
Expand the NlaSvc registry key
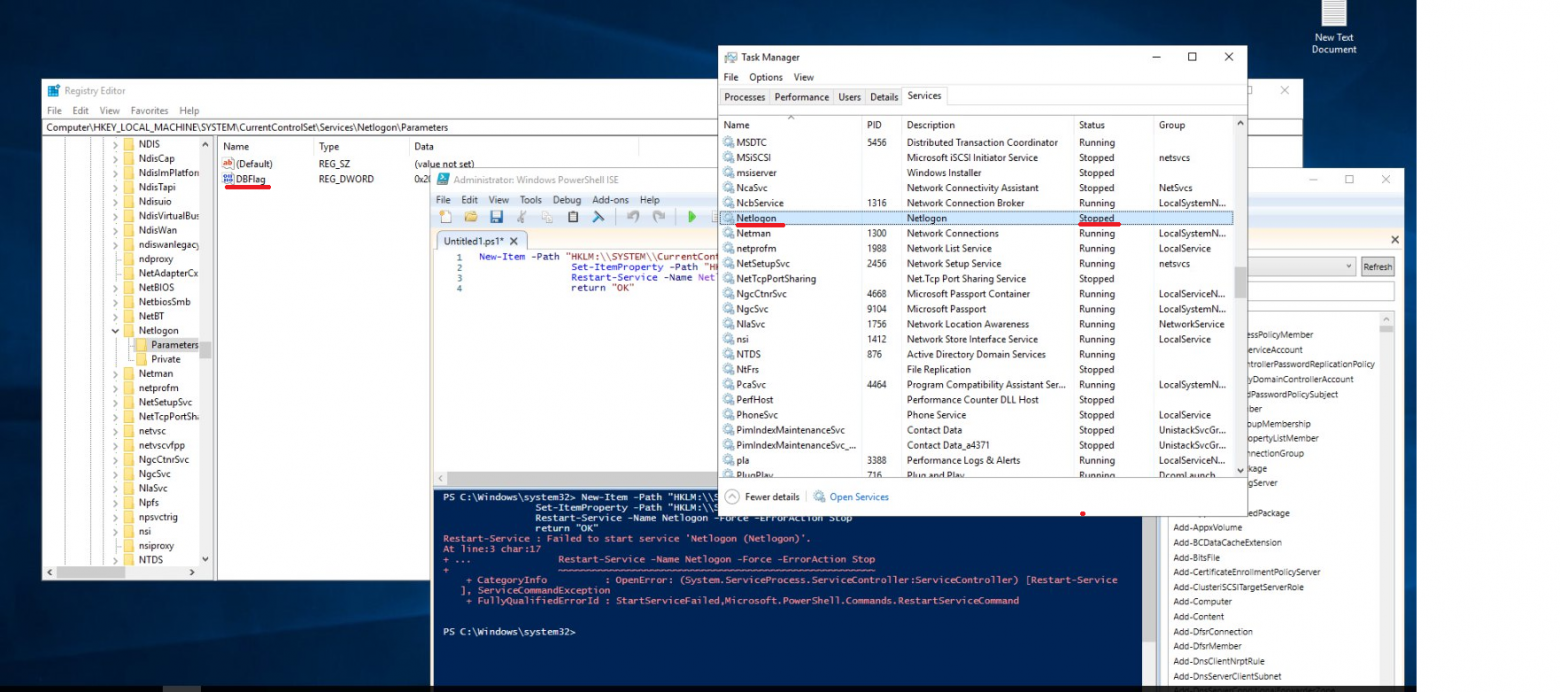(x=116, y=488)
